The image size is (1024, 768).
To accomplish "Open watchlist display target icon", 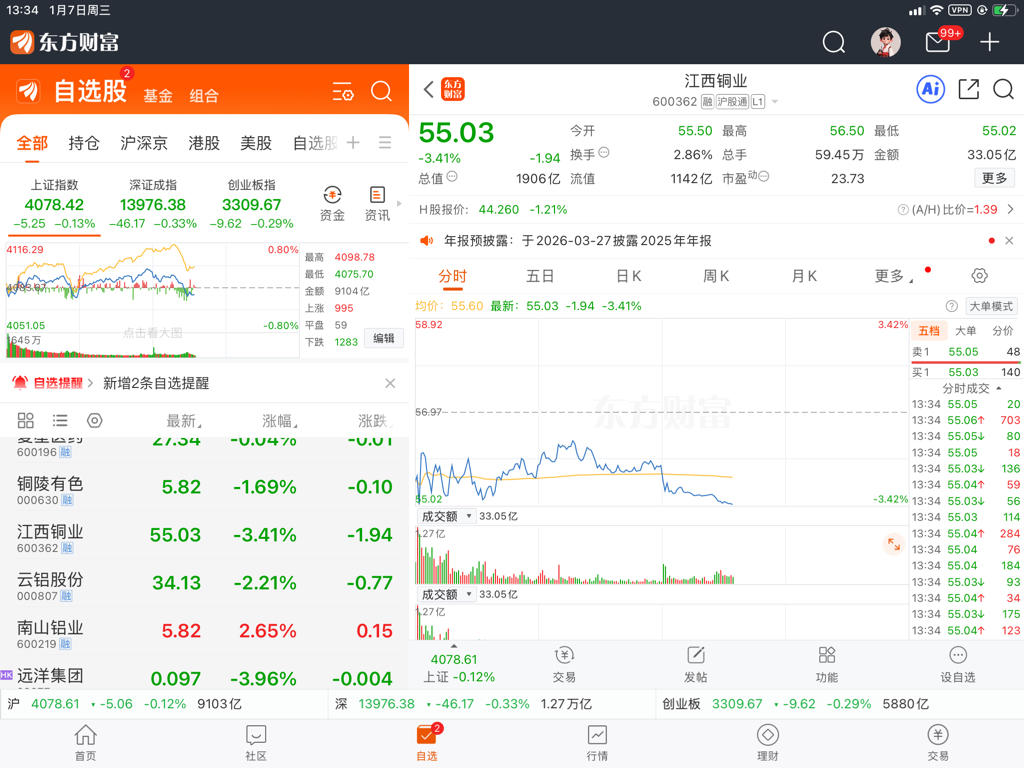I will coord(95,420).
